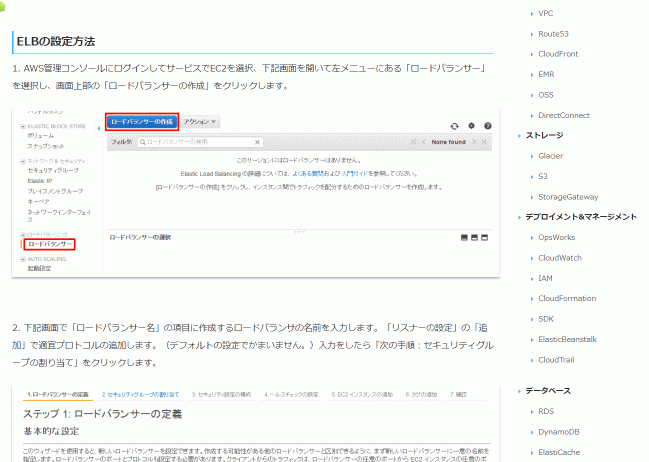Select the last panel layout icon
Image resolution: width=649 pixels, height=462 pixels.
pyautogui.click(x=484, y=238)
